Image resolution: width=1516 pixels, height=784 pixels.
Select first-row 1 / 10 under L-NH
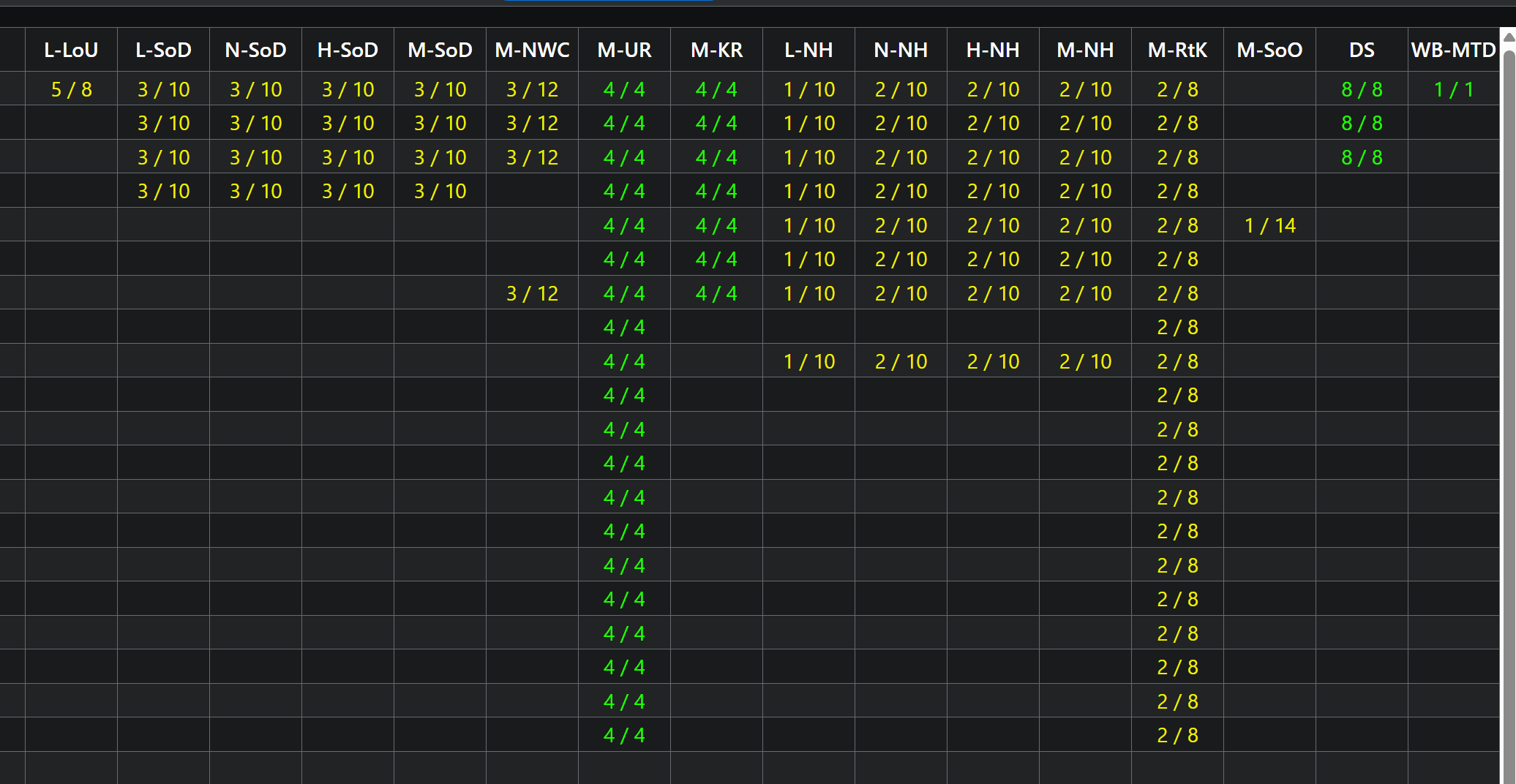coord(808,89)
